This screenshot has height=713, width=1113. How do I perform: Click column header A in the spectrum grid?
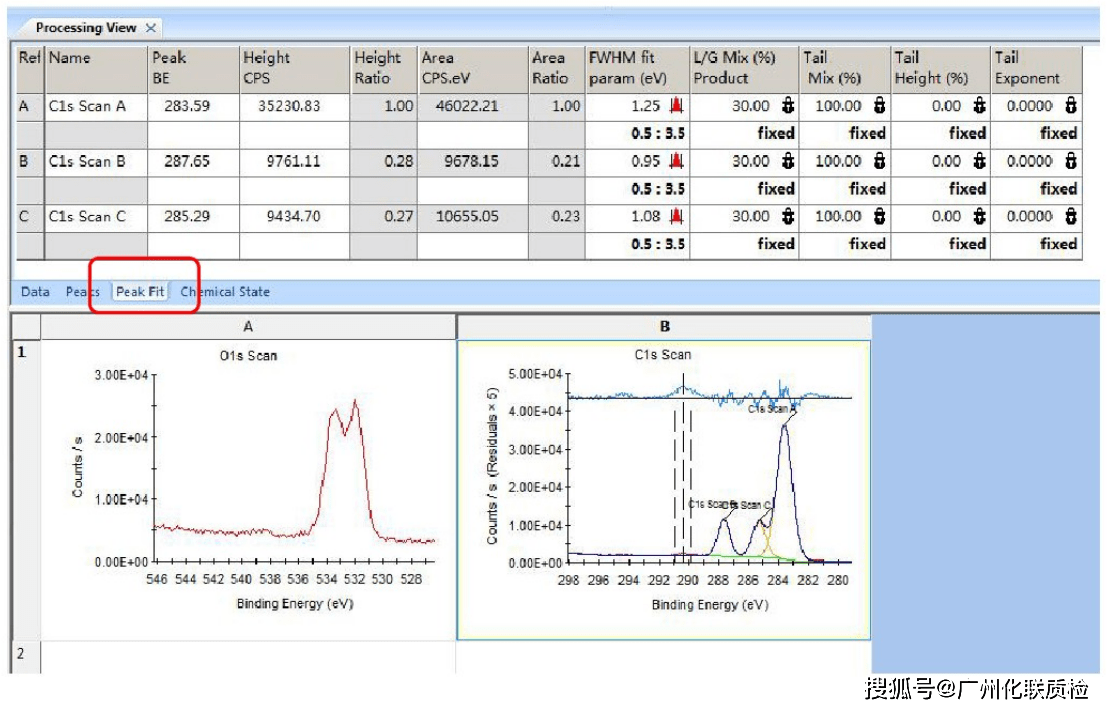(x=248, y=327)
